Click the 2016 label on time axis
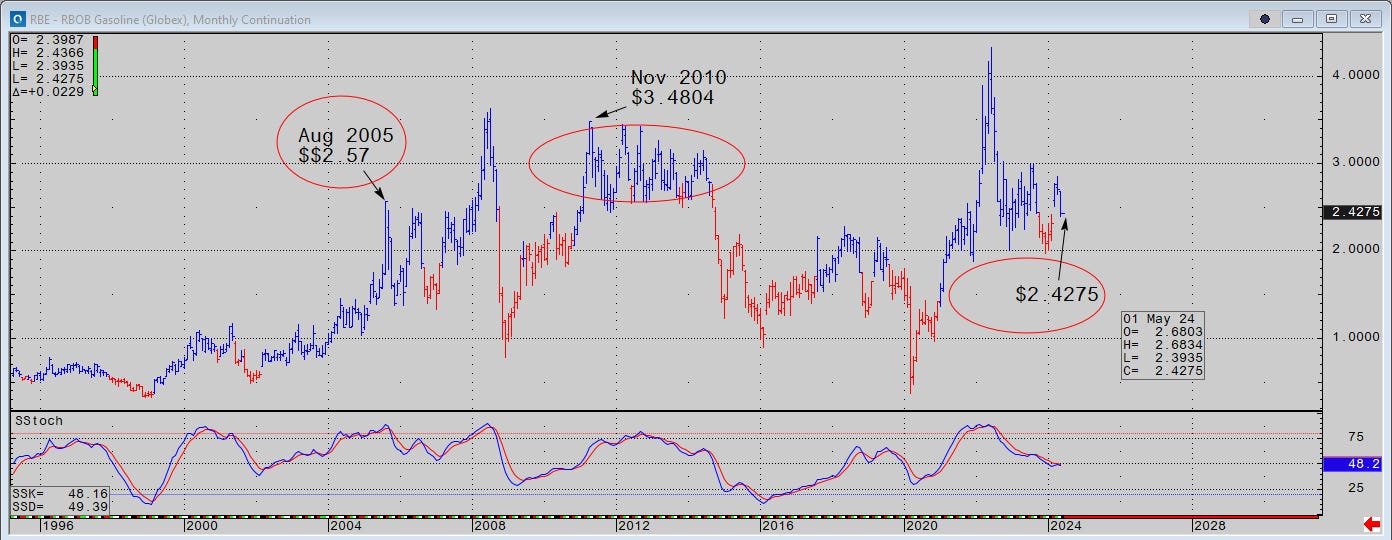Screen dimensions: 1392x540 click(776, 525)
